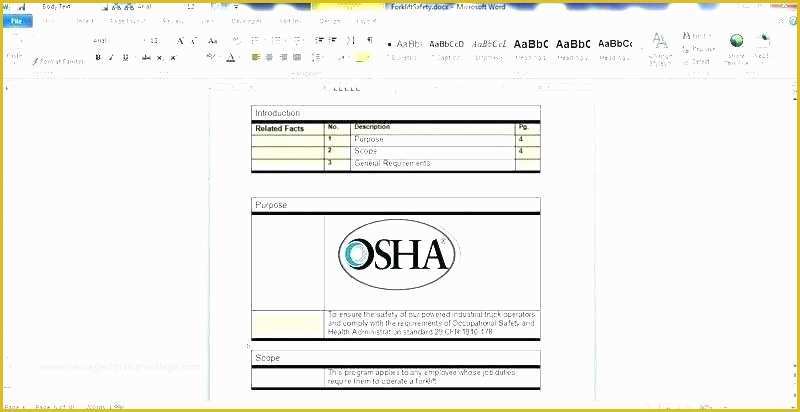Apply the Emphasis style
The image size is (800, 412).
[x=489, y=50]
